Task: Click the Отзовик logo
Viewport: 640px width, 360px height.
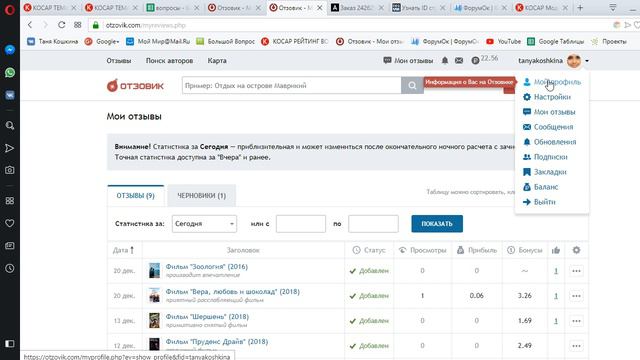Action: 135,85
